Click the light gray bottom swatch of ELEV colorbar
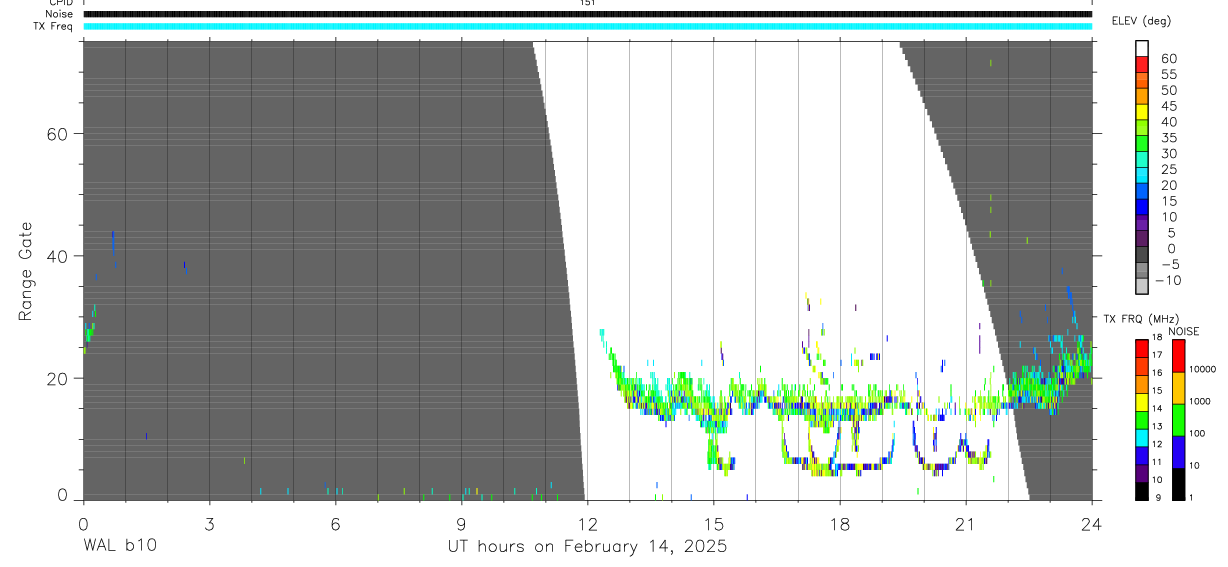This screenshot has height=567, width=1228. (x=1141, y=288)
